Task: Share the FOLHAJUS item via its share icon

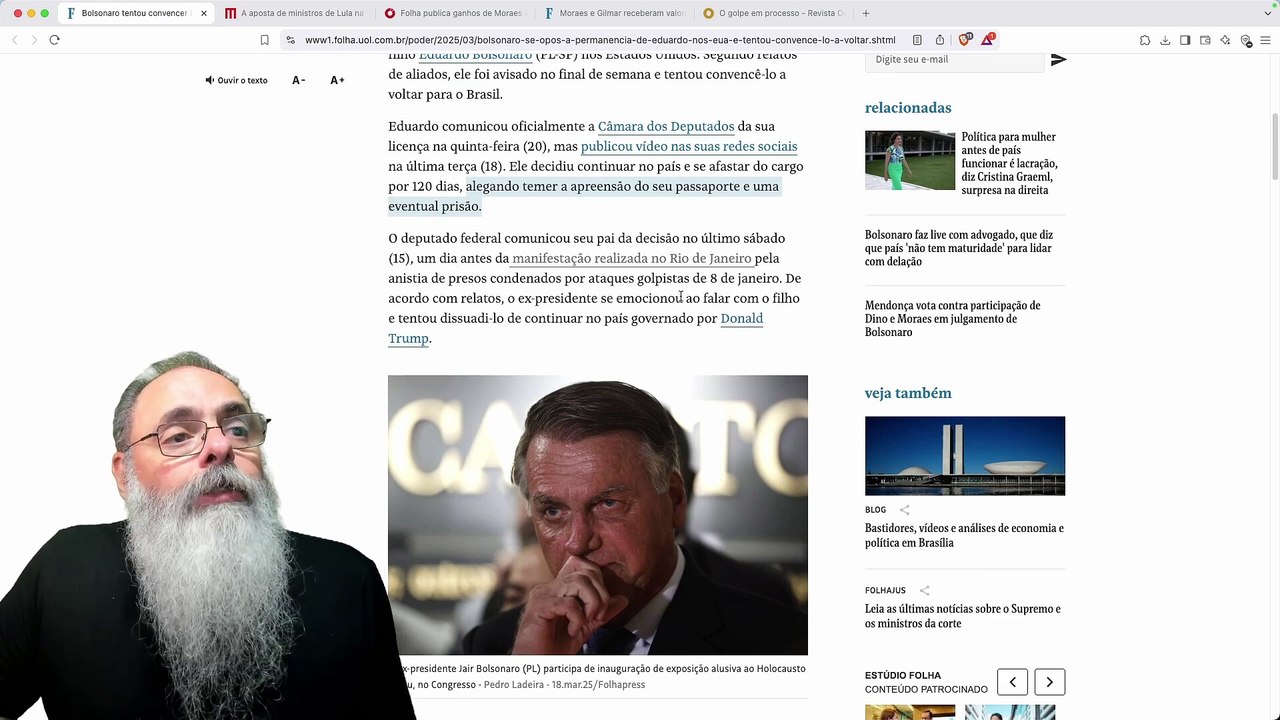Action: pos(924,591)
